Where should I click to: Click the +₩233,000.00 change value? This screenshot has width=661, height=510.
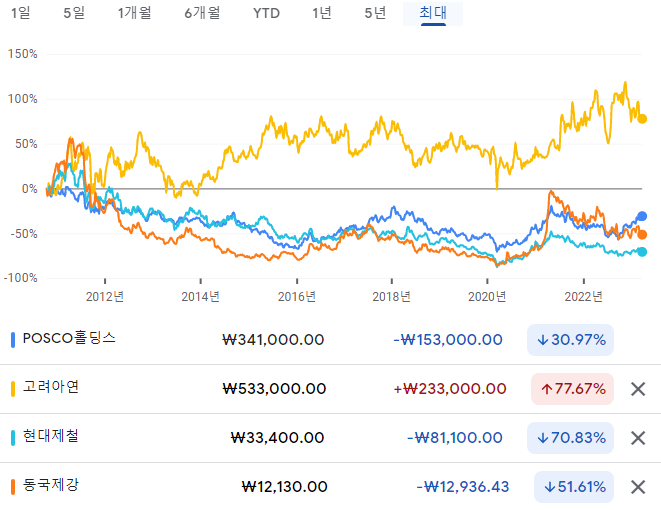449,389
